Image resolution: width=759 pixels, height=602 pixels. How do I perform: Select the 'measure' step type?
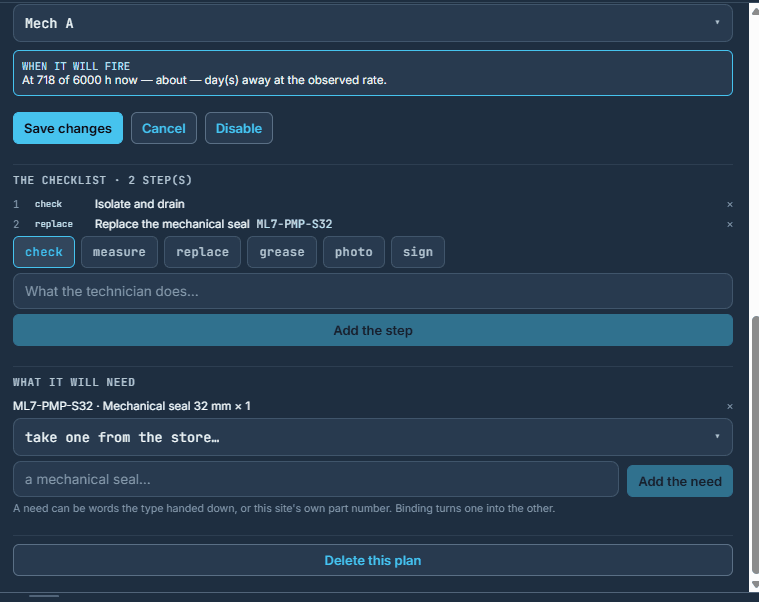tap(119, 252)
